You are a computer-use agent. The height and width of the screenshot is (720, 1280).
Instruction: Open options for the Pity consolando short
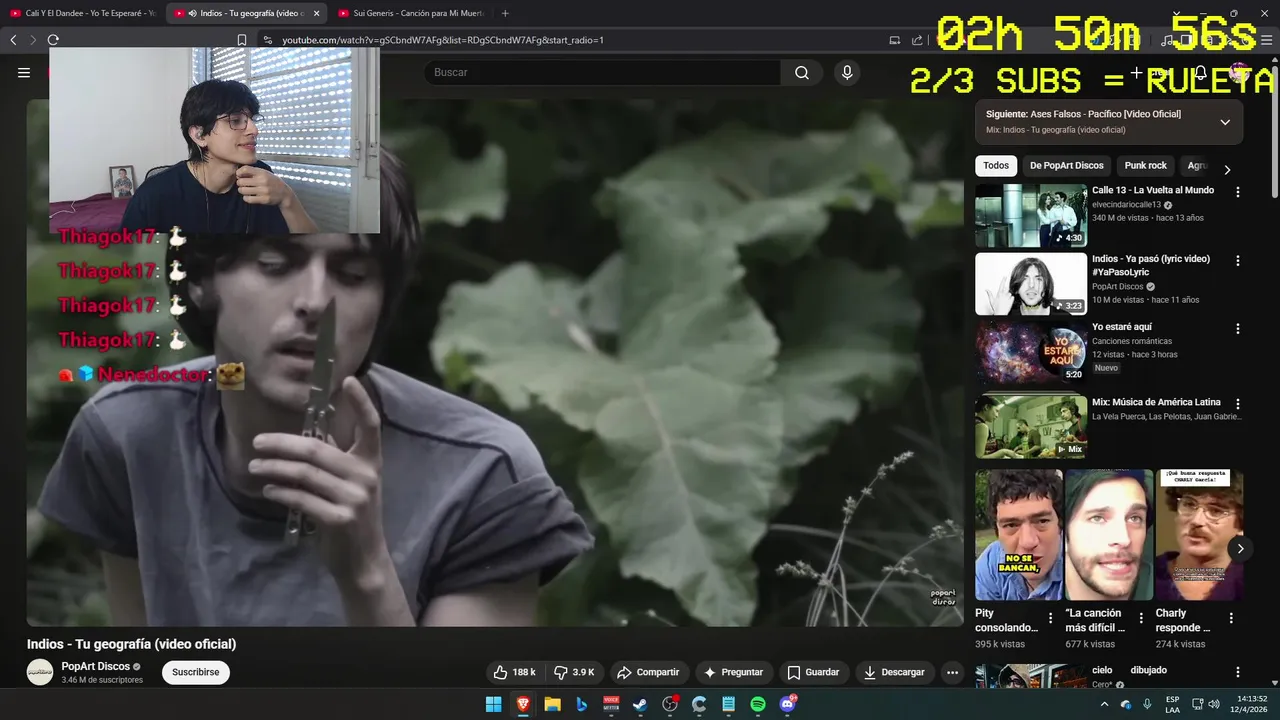click(1050, 618)
